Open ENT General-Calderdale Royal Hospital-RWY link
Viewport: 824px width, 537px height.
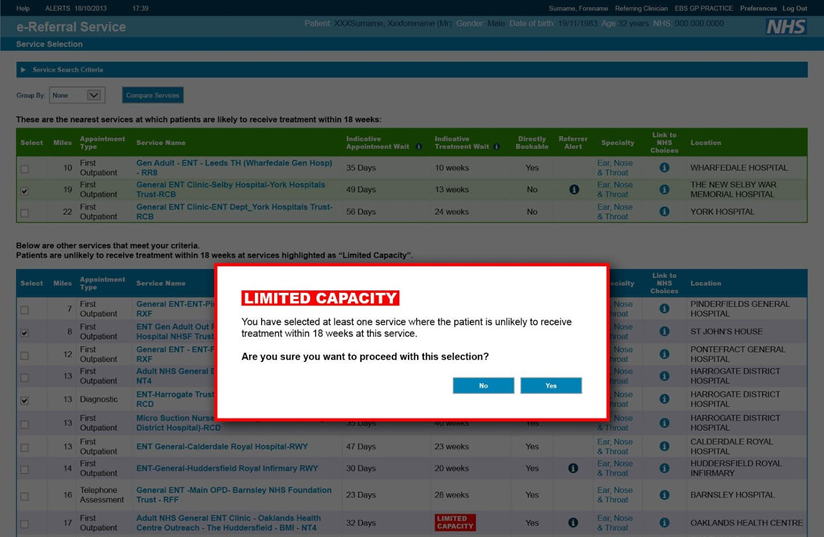coord(222,447)
